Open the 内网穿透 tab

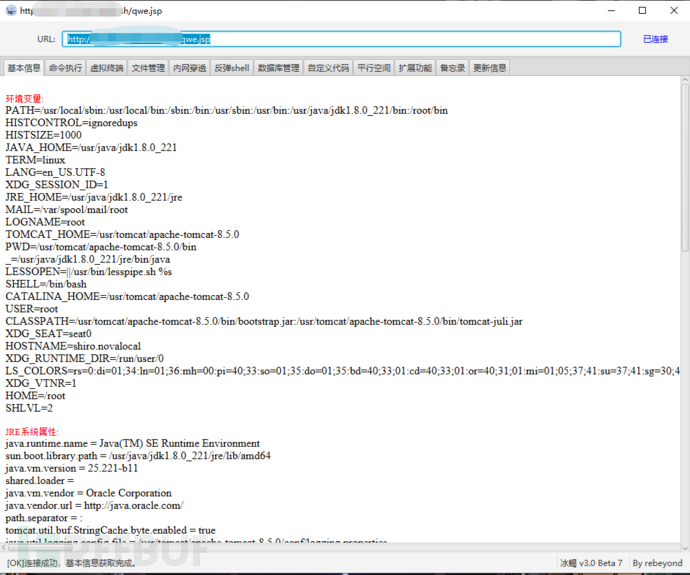189,68
